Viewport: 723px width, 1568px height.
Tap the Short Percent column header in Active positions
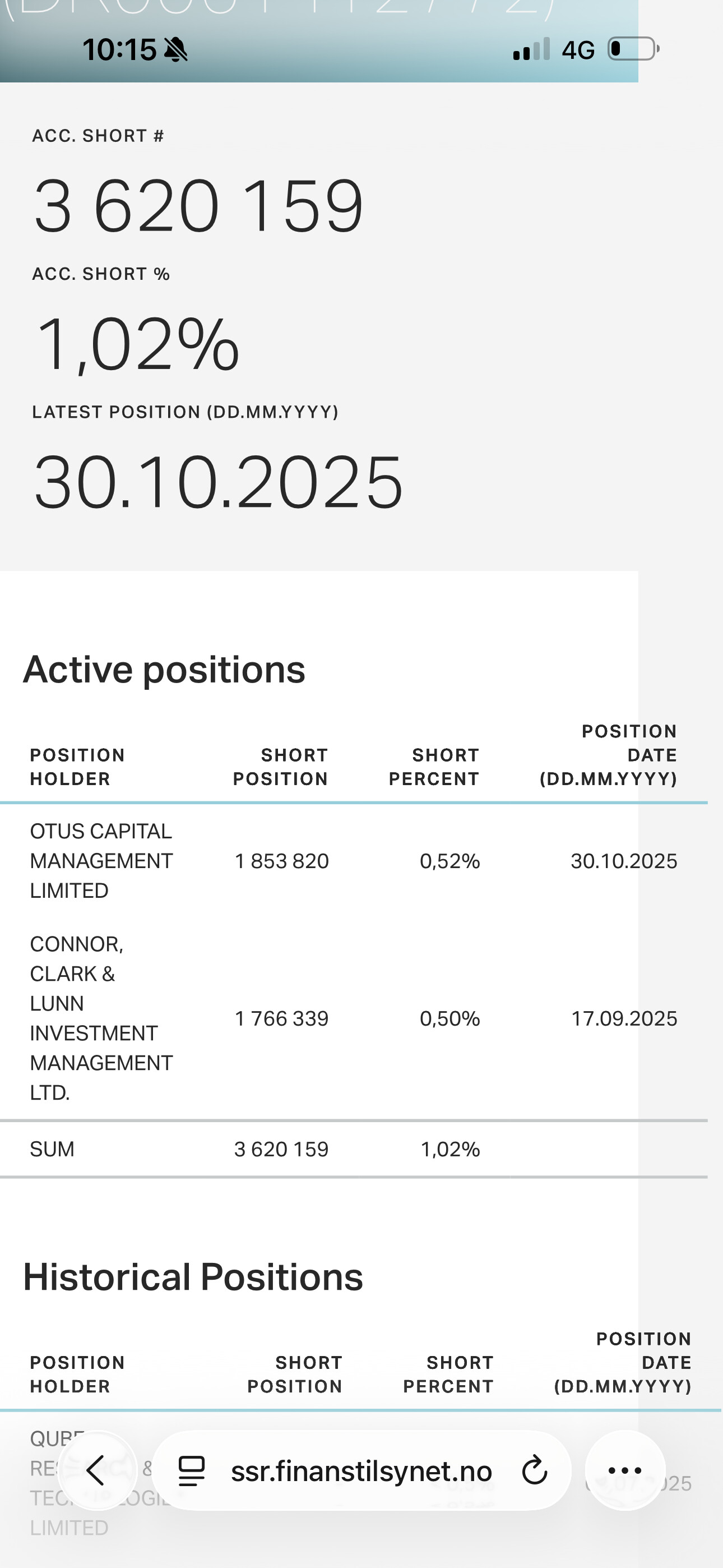434,767
